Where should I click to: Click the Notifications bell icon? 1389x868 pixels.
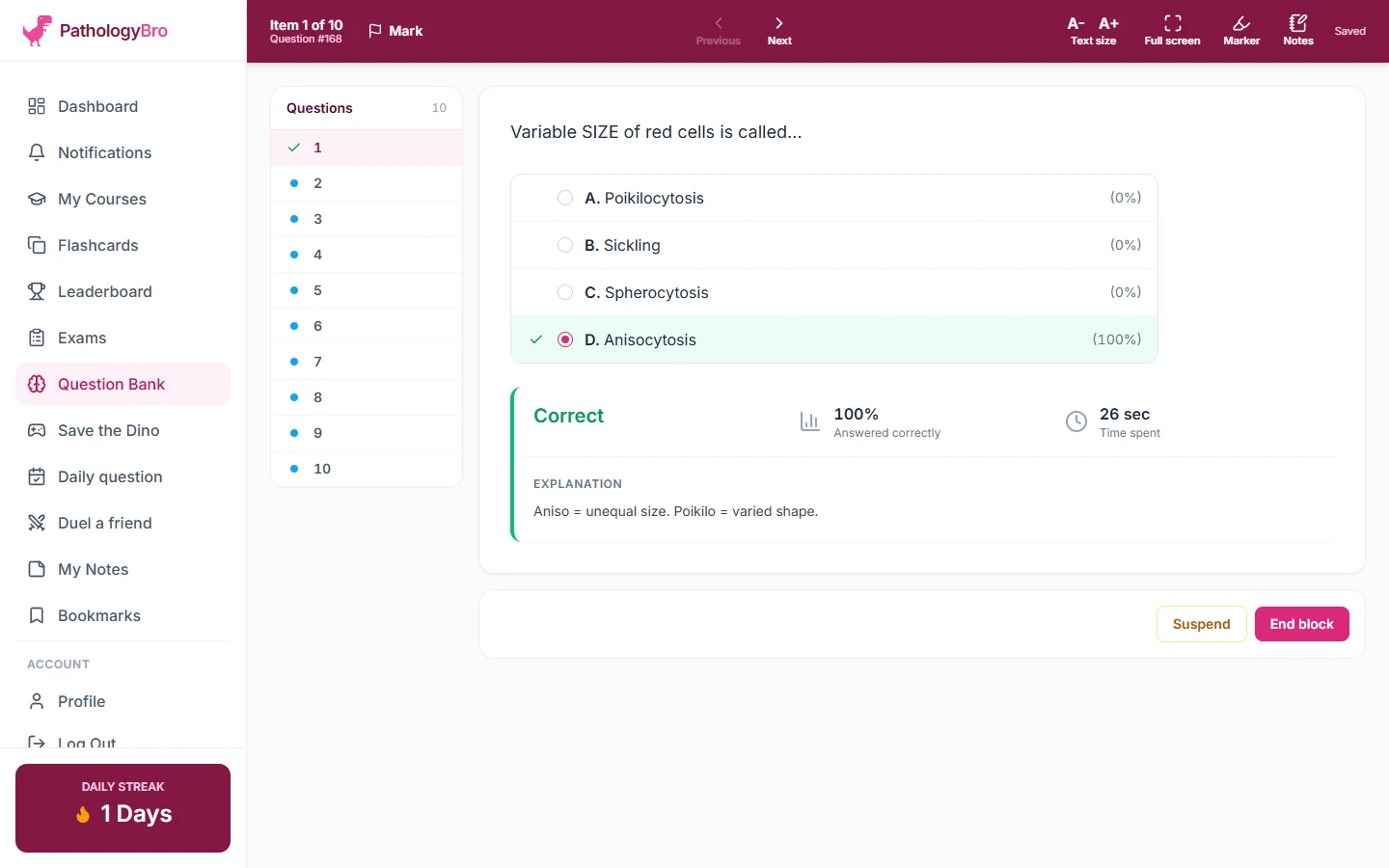[37, 152]
